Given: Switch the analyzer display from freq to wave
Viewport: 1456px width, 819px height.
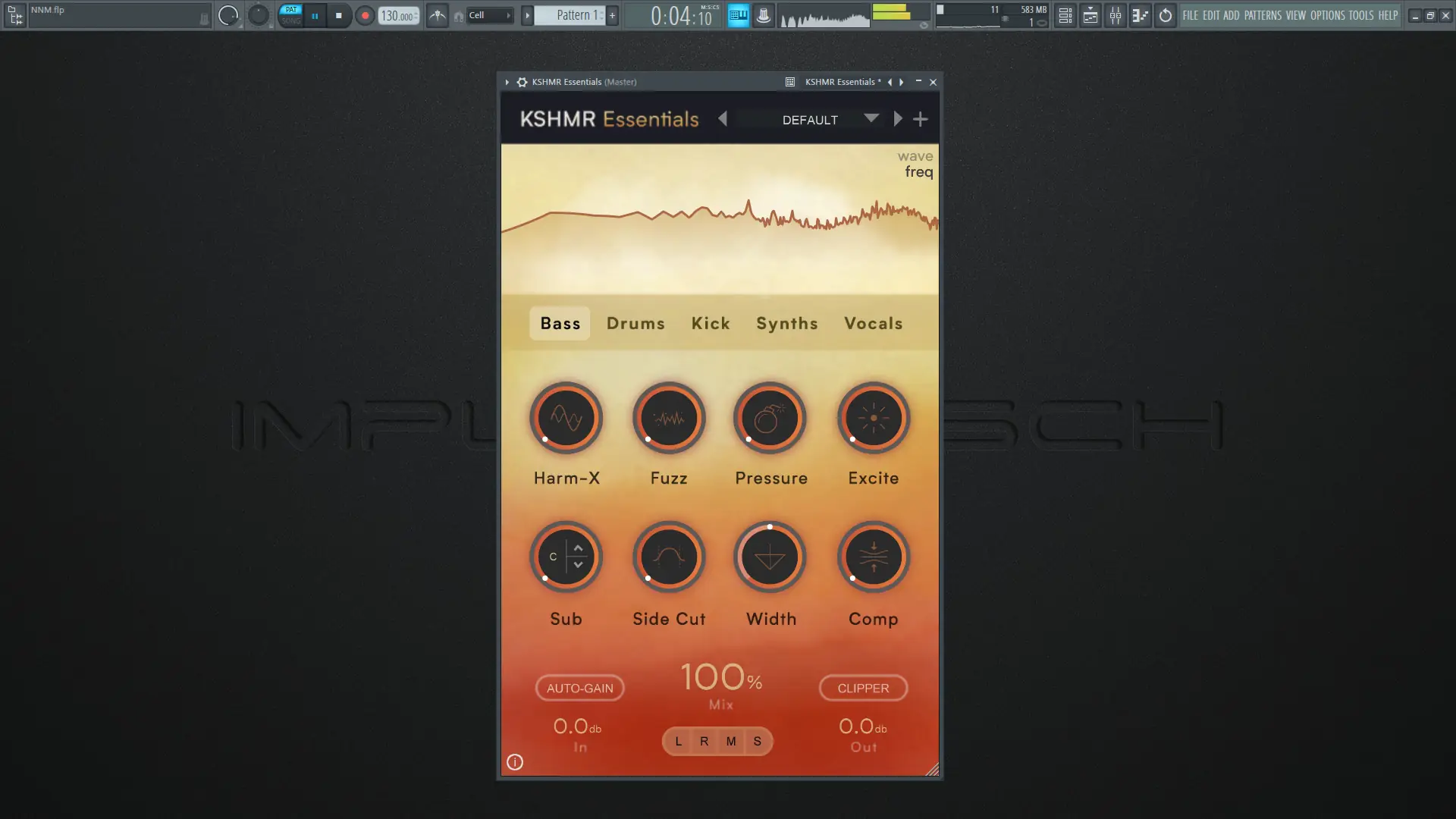Looking at the screenshot, I should click(915, 156).
